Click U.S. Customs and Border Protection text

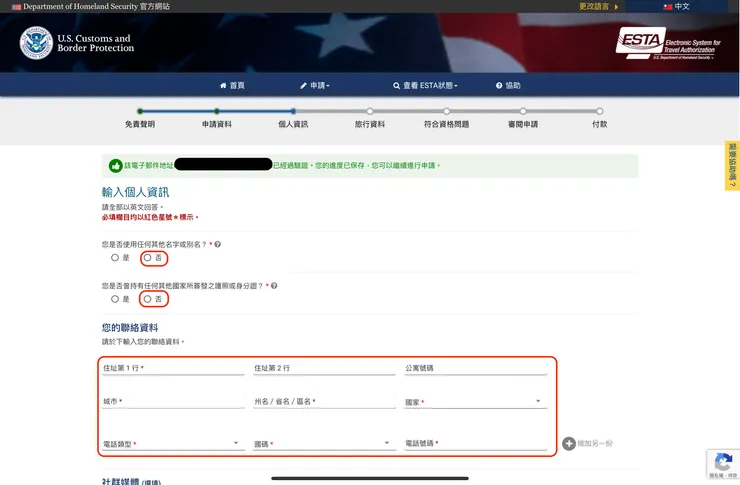click(96, 43)
